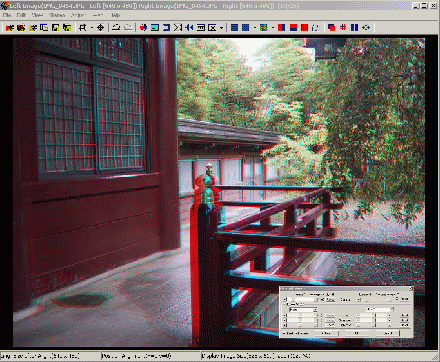Open the Help menu

pos(115,15)
